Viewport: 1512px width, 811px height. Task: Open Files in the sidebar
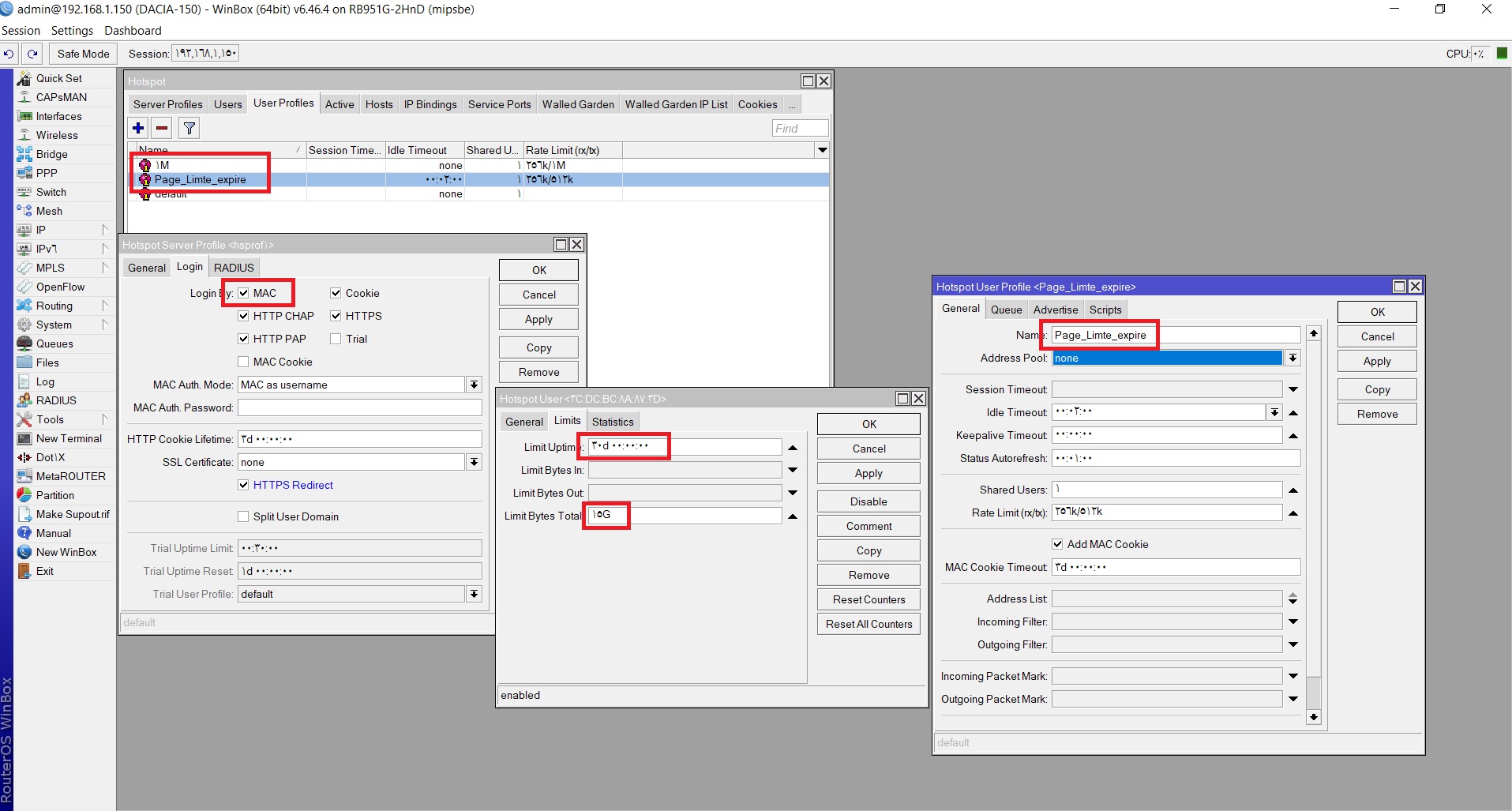pos(47,362)
